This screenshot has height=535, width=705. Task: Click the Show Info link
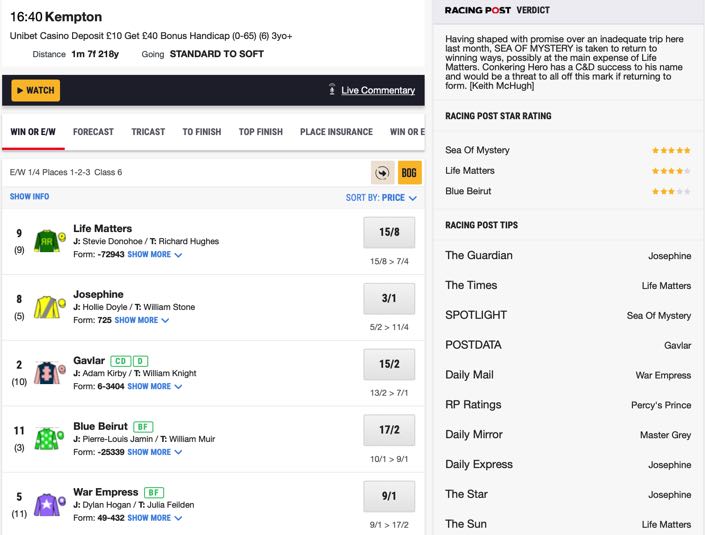(29, 196)
